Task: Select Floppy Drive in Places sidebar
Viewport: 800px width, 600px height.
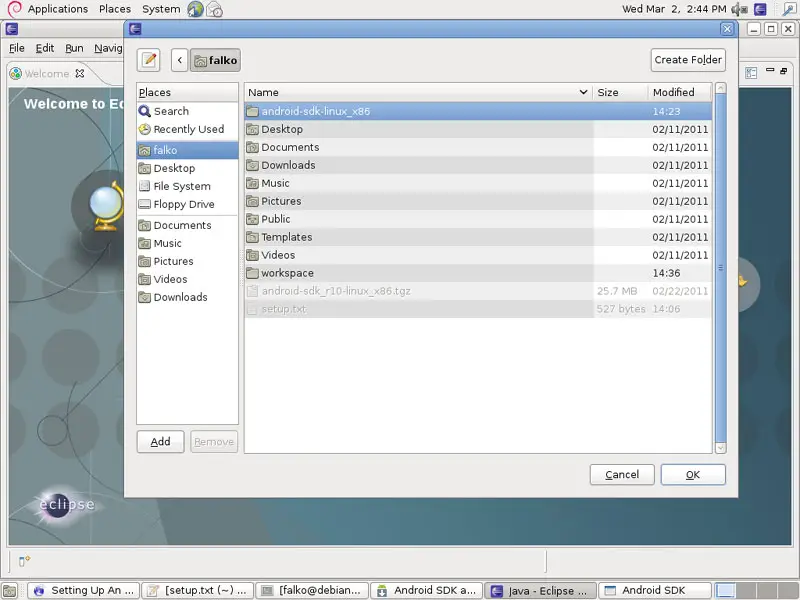Action: [x=188, y=204]
